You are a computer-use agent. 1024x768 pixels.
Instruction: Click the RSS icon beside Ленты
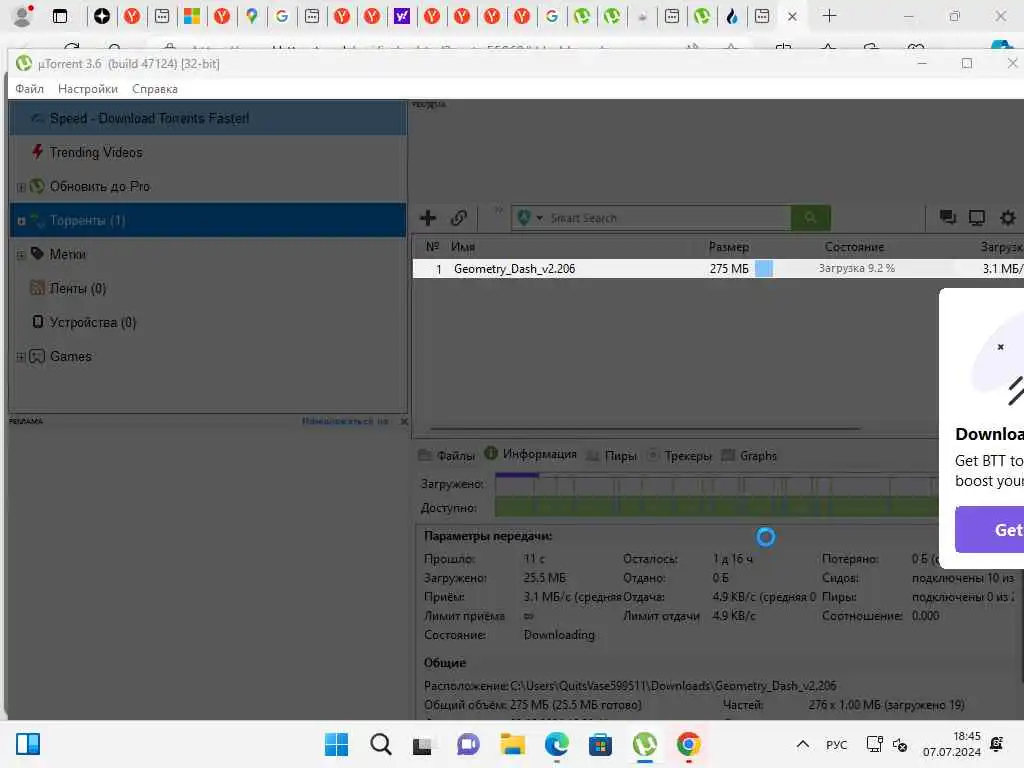37,287
